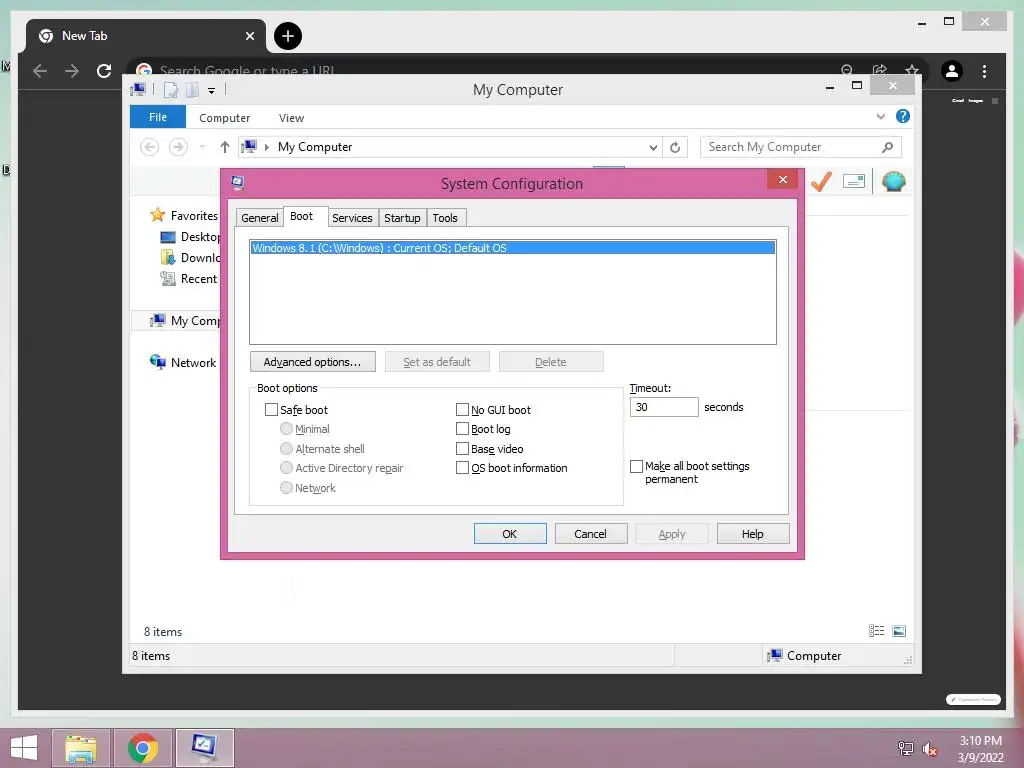Click the Advanced options button
The width and height of the screenshot is (1024, 768).
point(313,362)
